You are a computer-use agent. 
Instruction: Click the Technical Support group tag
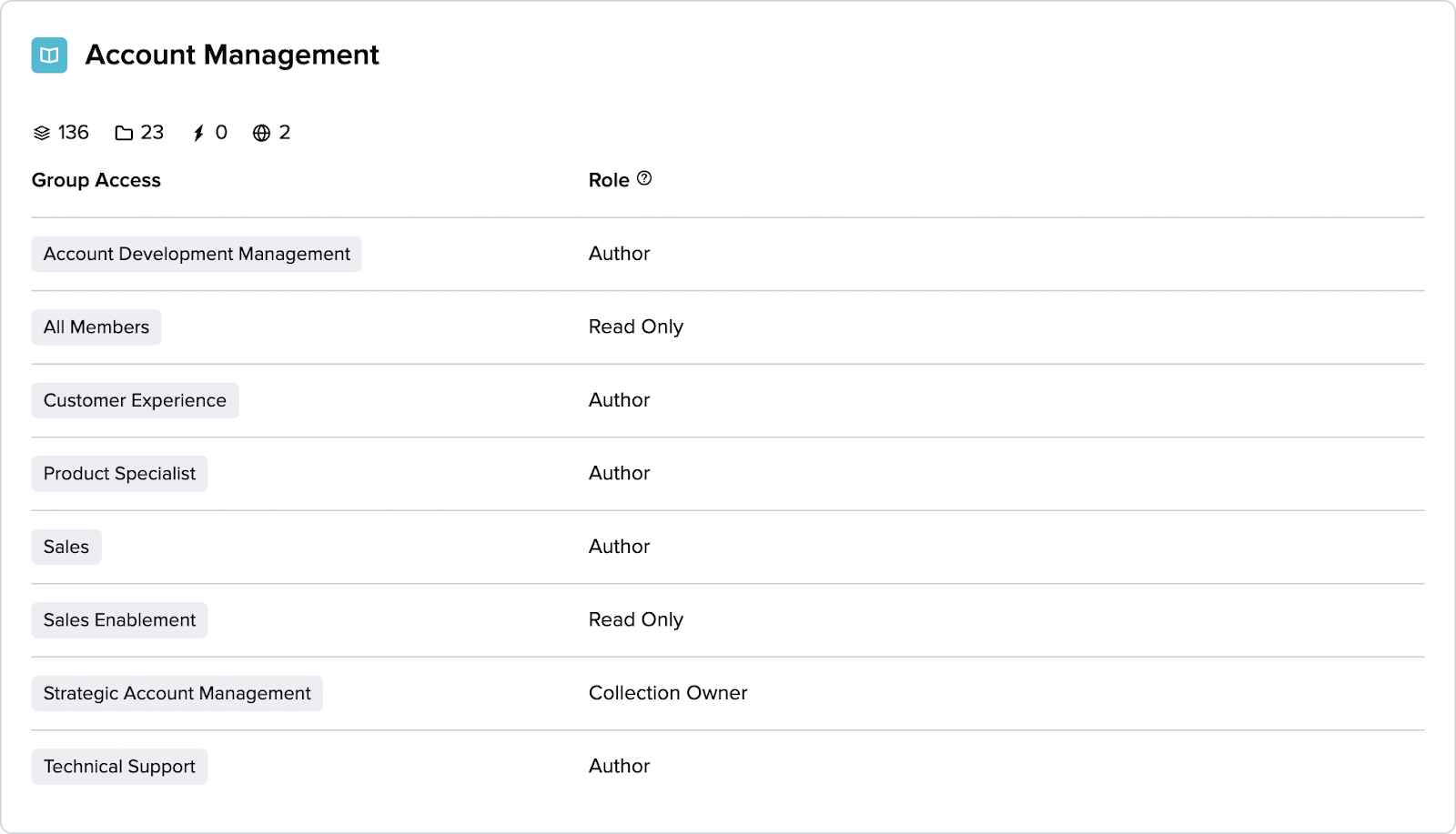pos(119,767)
